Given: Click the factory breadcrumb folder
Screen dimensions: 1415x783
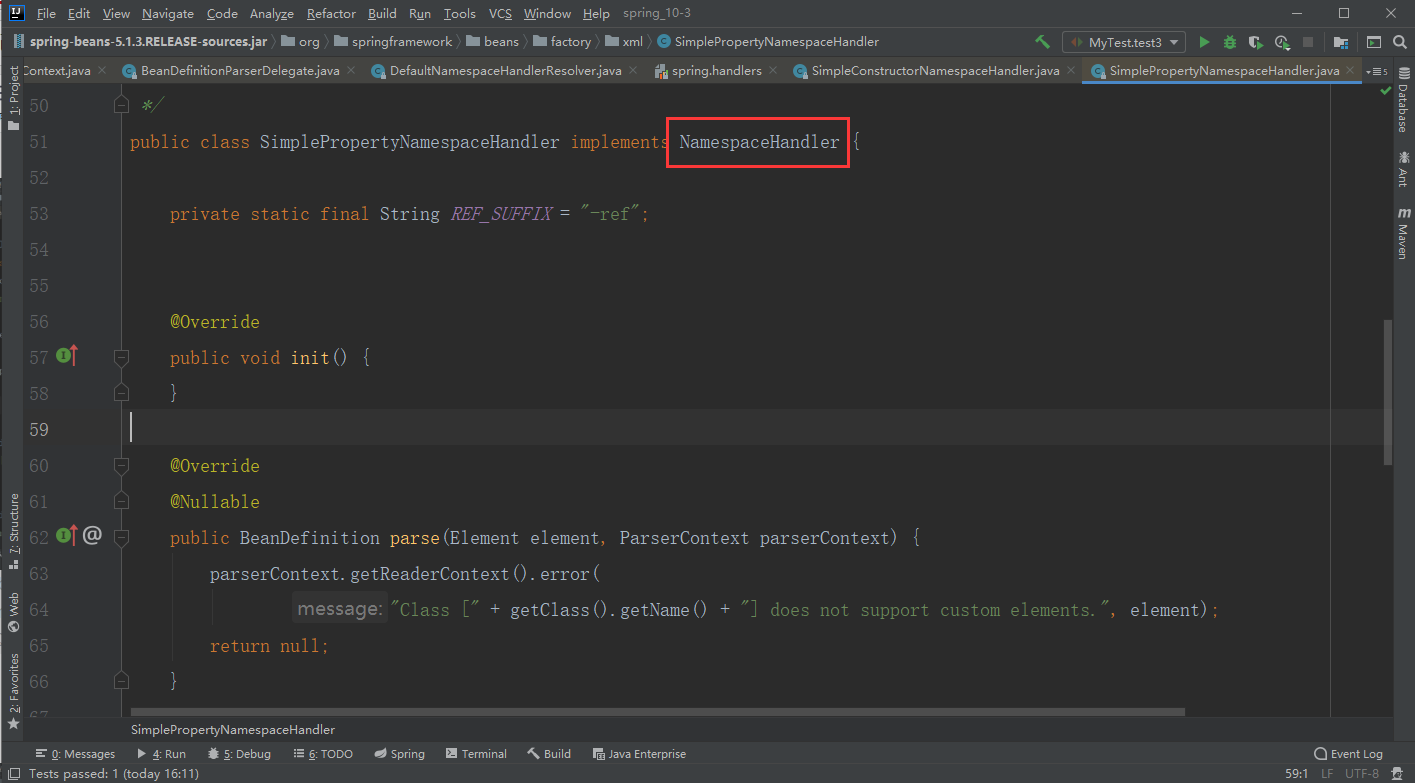Looking at the screenshot, I should coord(563,42).
